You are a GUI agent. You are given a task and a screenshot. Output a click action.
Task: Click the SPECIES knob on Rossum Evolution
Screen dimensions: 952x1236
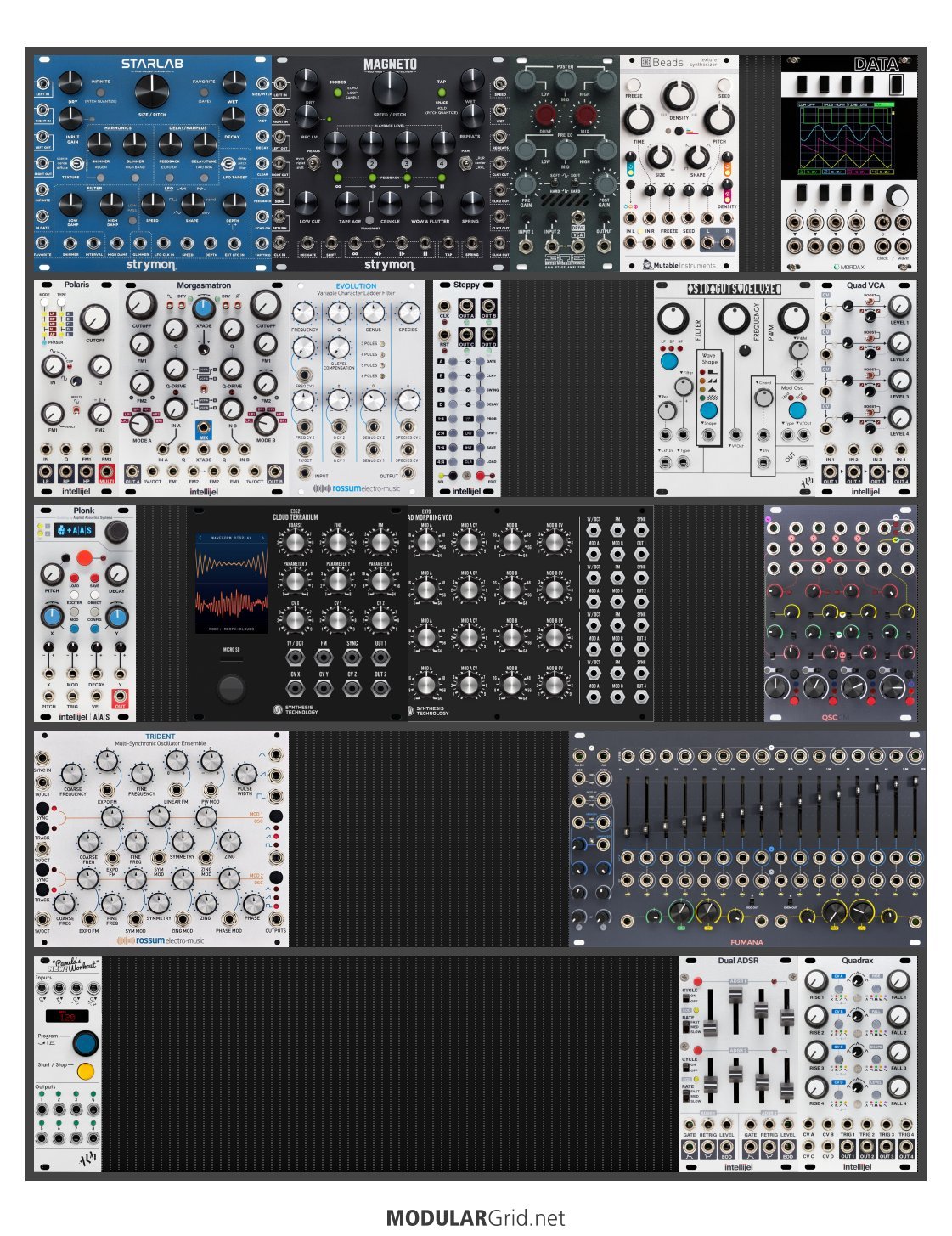pos(408,312)
